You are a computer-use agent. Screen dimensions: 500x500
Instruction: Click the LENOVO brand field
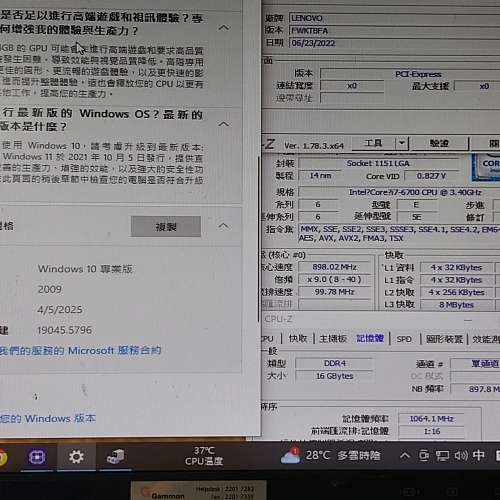pos(394,18)
